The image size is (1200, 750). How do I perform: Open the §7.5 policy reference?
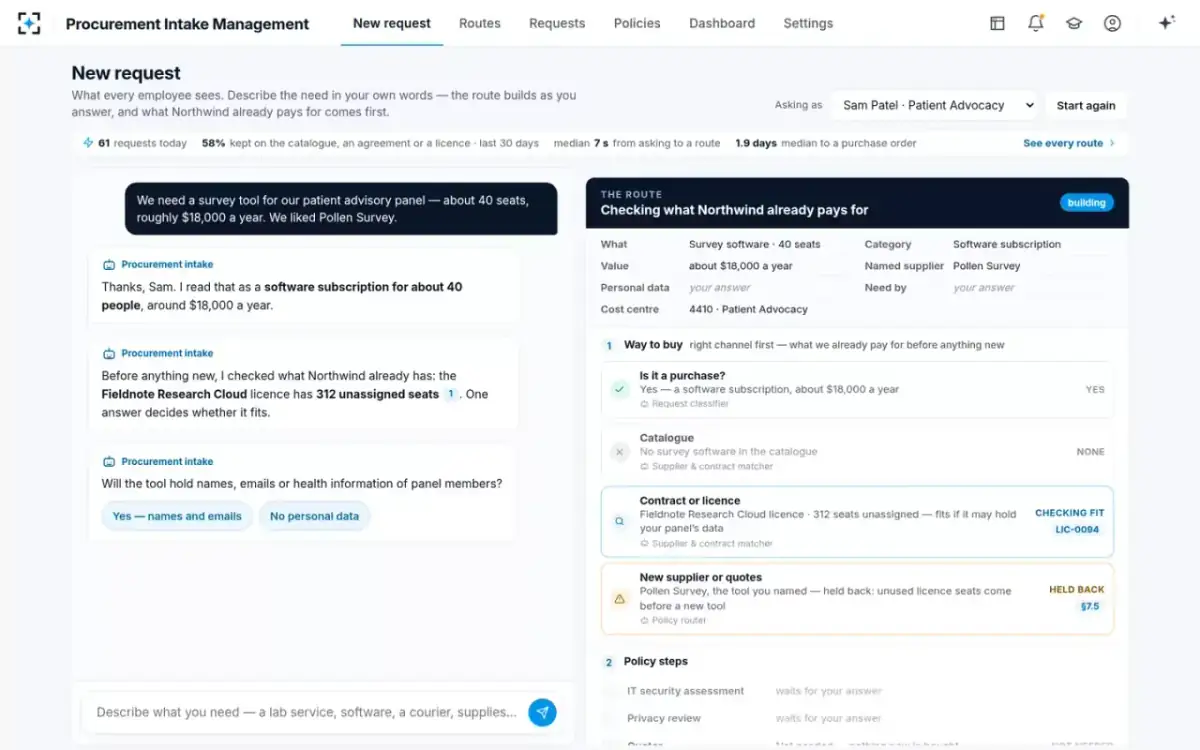(x=1089, y=606)
